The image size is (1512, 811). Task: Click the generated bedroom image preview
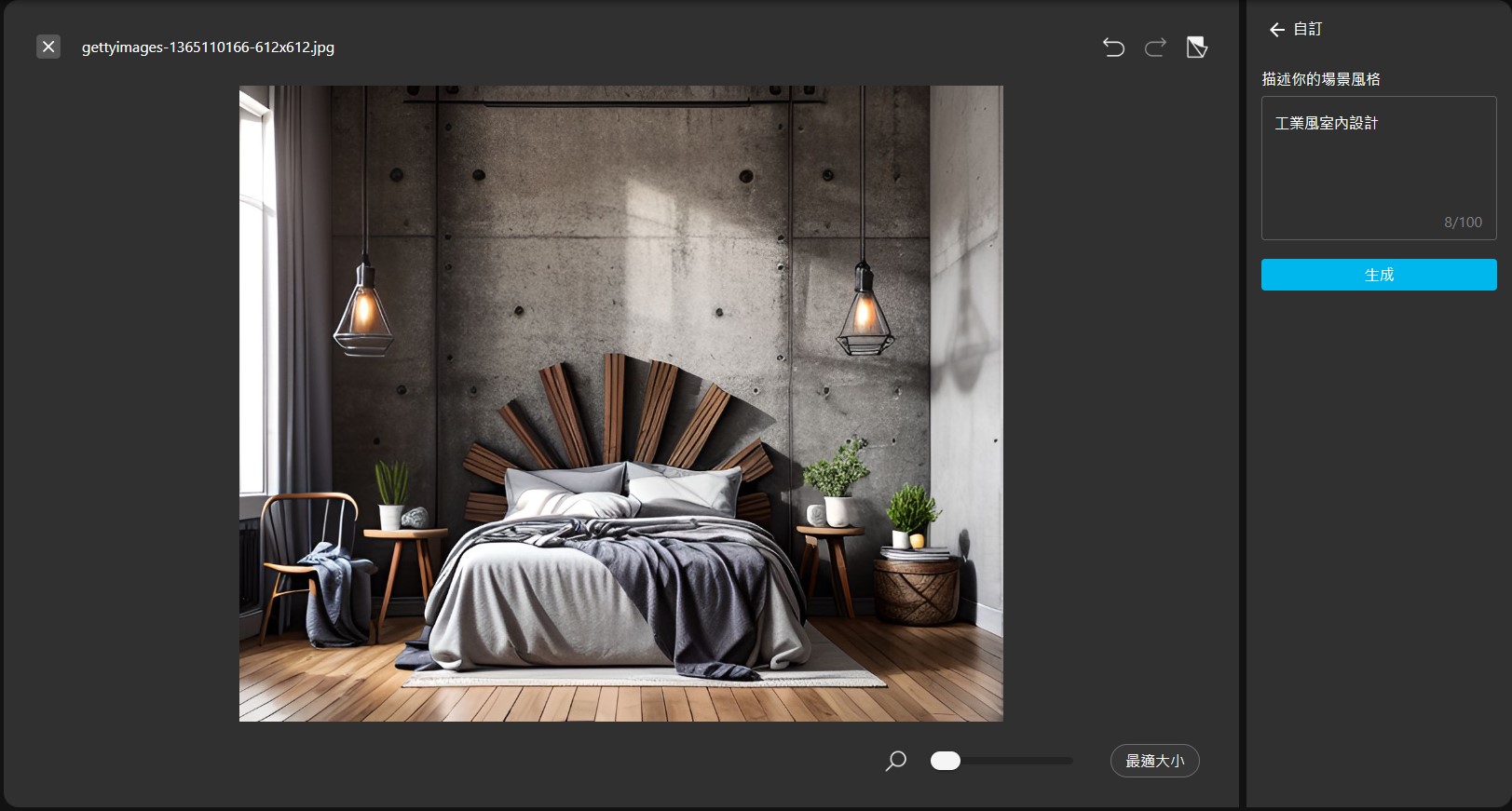click(621, 403)
